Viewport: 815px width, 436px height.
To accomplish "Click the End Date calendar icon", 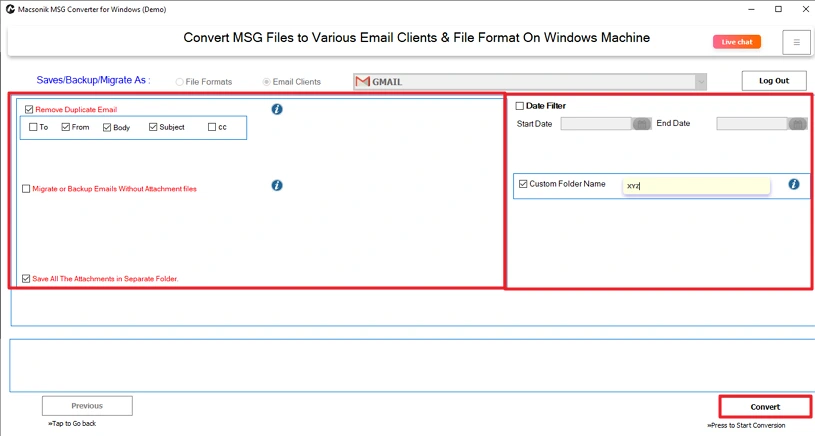I will click(x=797, y=124).
